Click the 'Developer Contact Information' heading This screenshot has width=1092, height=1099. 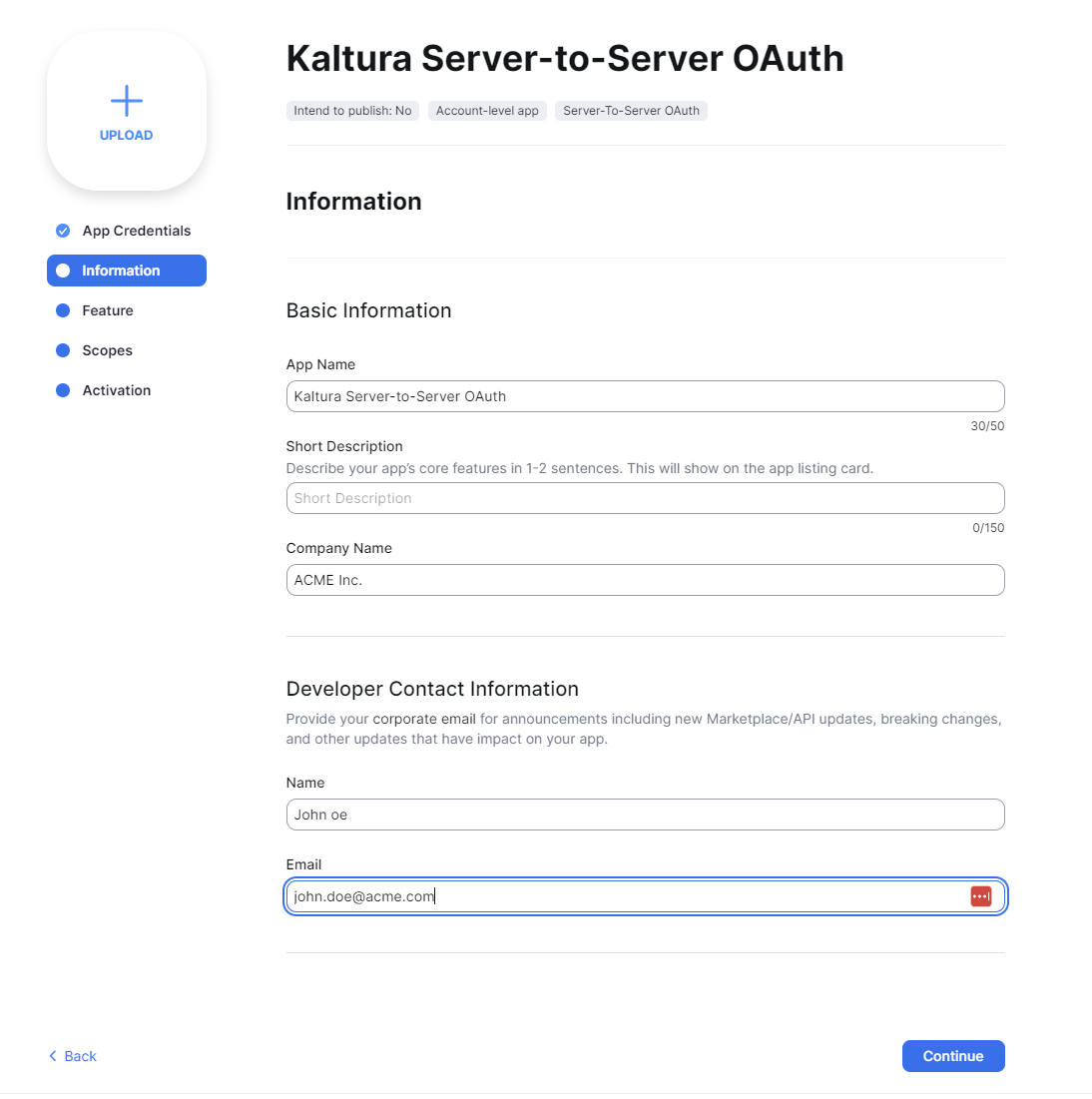(x=432, y=689)
